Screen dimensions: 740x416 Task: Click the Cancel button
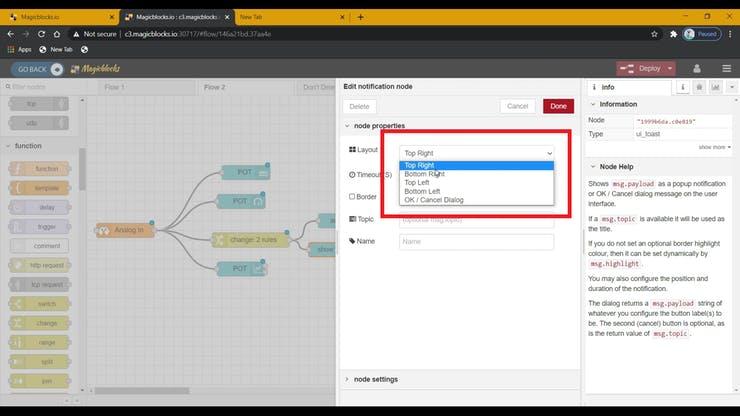[x=517, y=106]
